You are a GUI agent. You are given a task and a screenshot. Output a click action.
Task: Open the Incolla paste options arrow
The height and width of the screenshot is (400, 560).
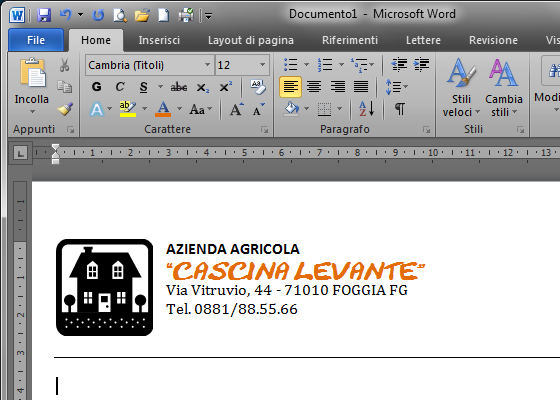32,111
